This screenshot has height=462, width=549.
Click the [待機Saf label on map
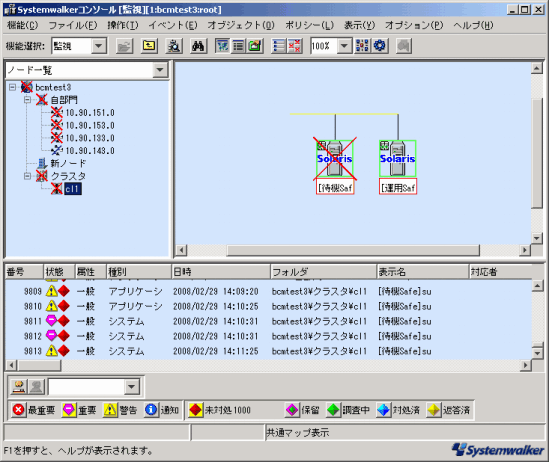[x=335, y=187]
